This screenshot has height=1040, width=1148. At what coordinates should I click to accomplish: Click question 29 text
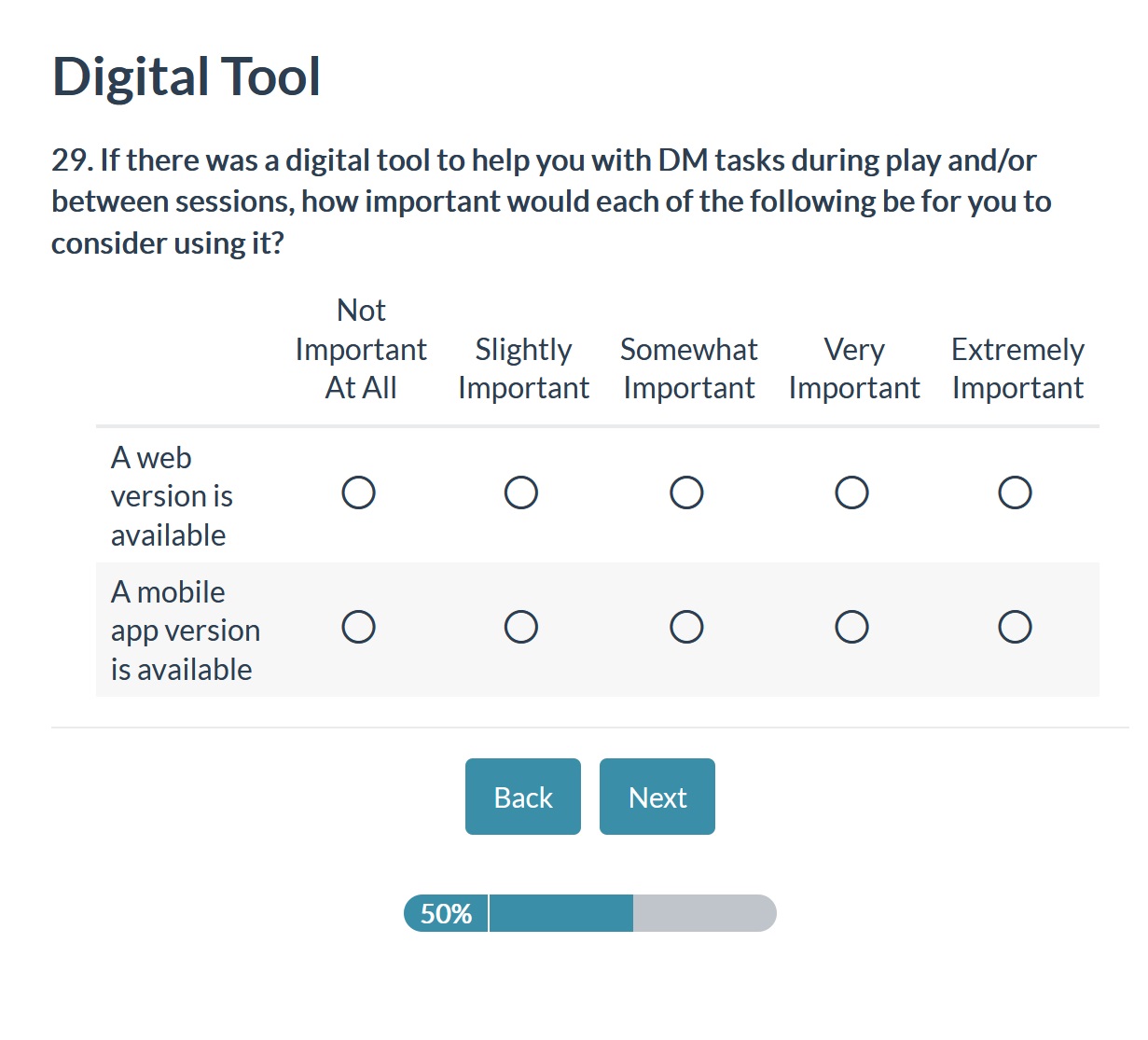point(551,201)
